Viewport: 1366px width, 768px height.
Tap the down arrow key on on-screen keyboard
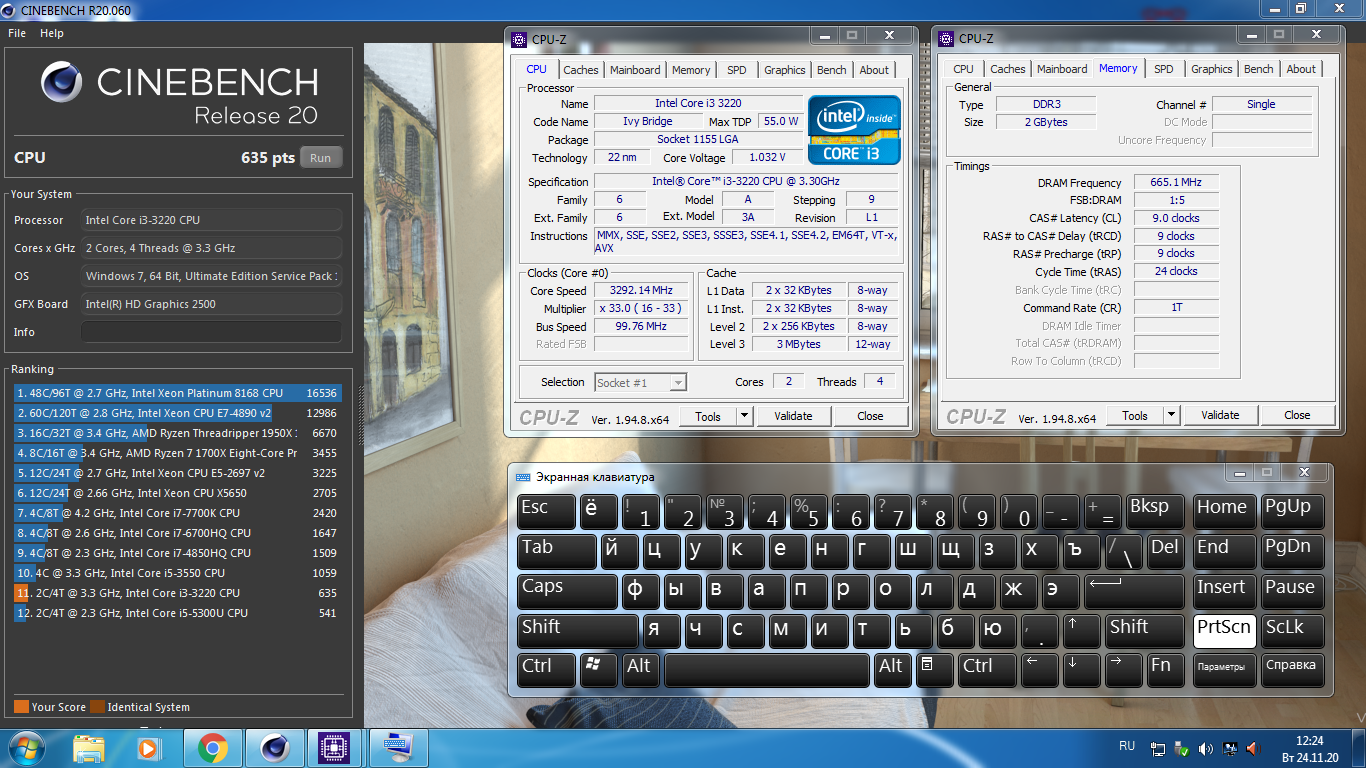click(x=1081, y=668)
